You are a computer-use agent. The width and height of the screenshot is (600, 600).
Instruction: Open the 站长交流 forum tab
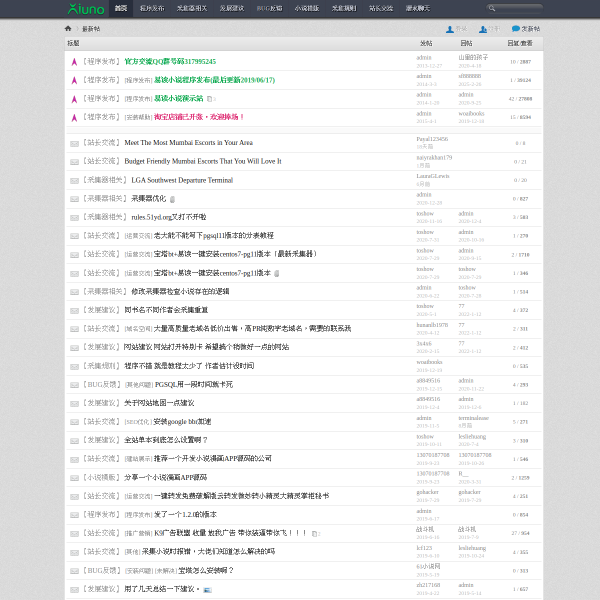[381, 8]
